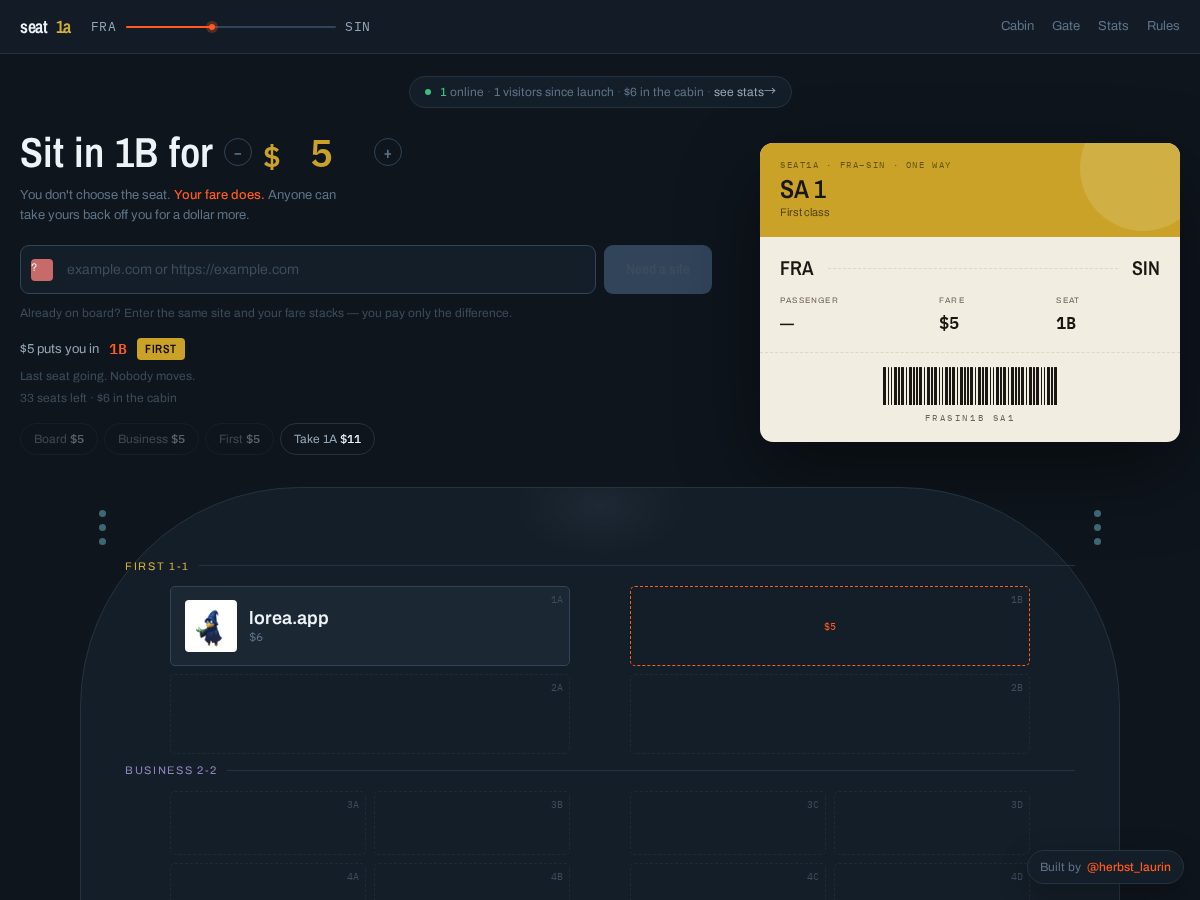Increase the fare with plus button
Image resolution: width=1200 pixels, height=900 pixels.
tap(388, 152)
